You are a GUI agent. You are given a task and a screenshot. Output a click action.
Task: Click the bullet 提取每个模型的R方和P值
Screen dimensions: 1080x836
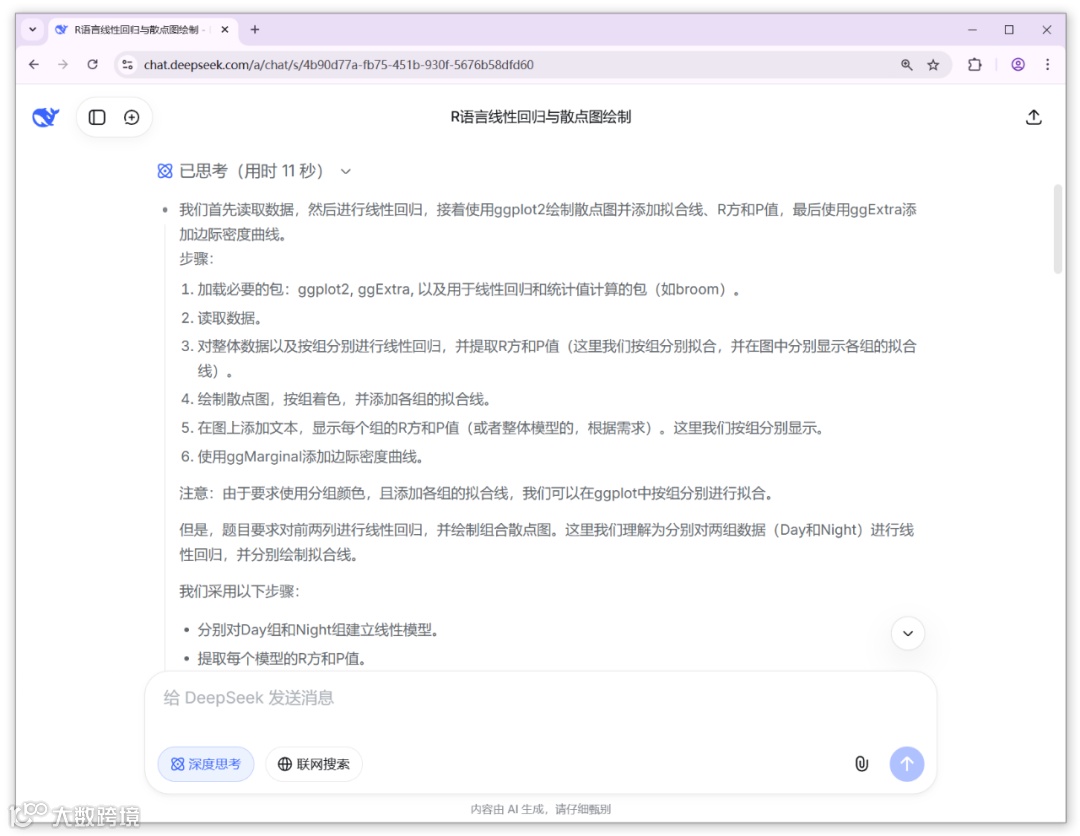(x=281, y=659)
